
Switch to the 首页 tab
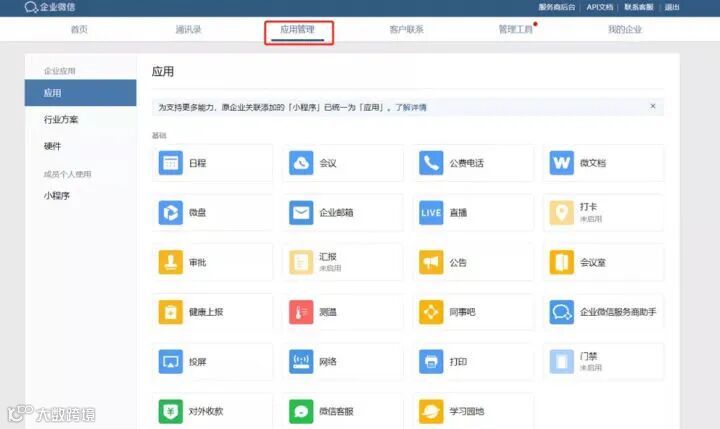click(x=79, y=29)
